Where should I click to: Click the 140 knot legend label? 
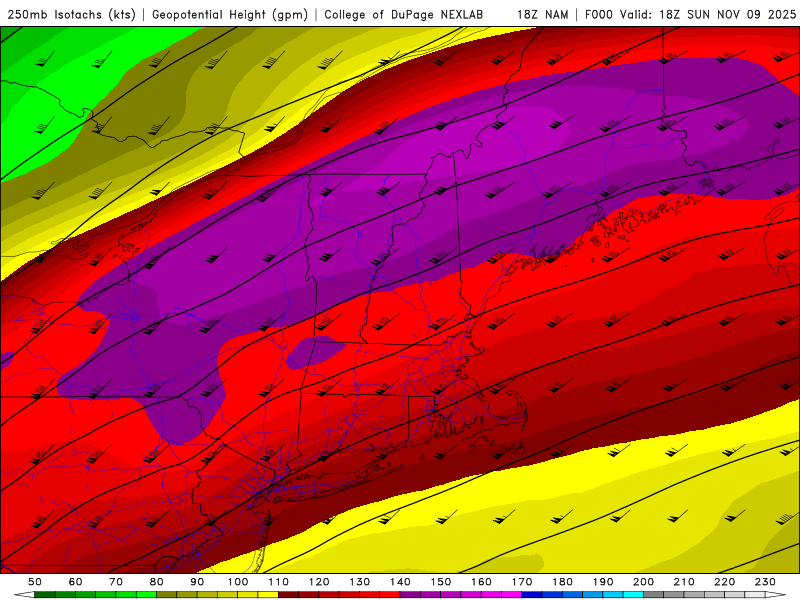tap(400, 582)
